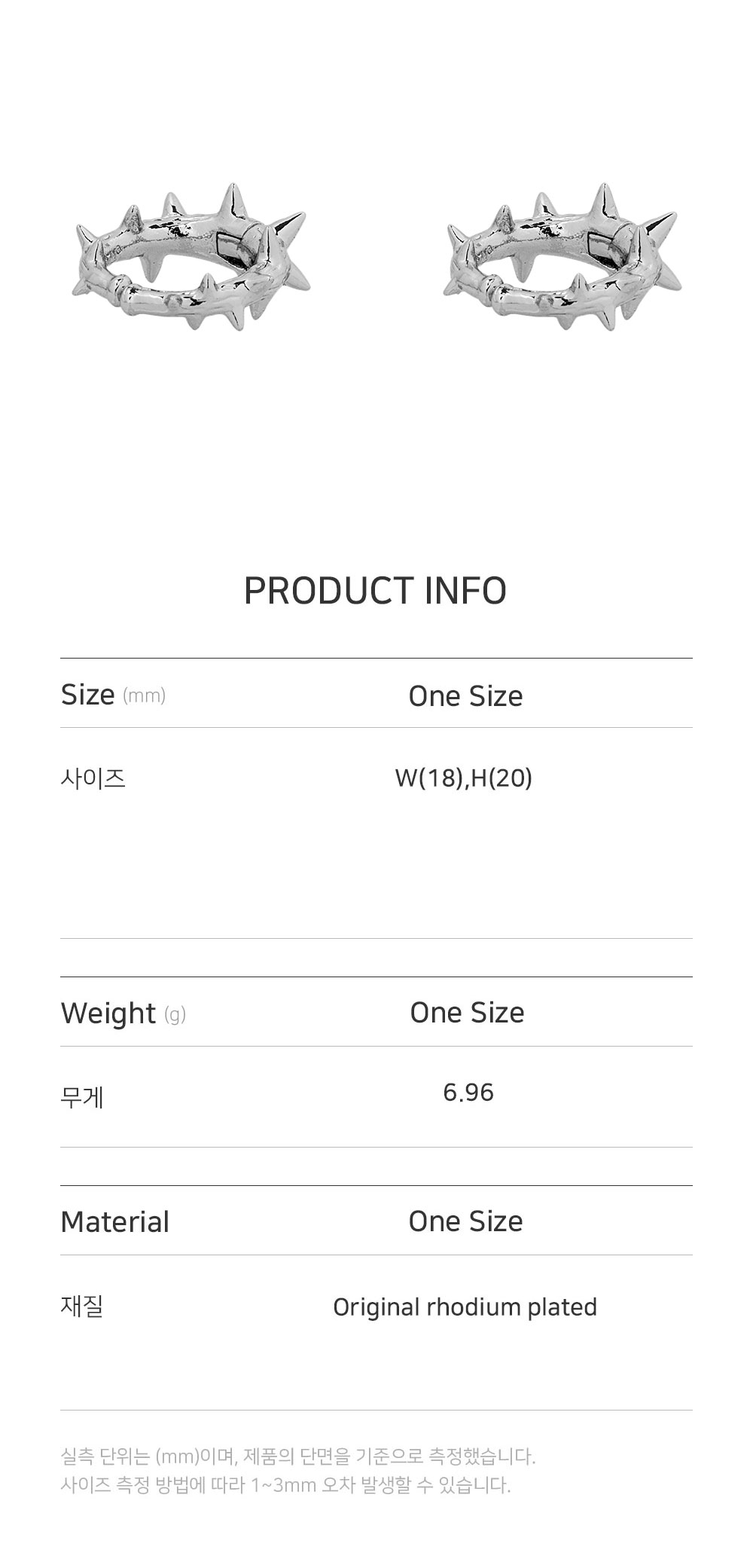The height and width of the screenshot is (1568, 753).
Task: Select the W(18),H(20) dimension value
Action: [464, 778]
